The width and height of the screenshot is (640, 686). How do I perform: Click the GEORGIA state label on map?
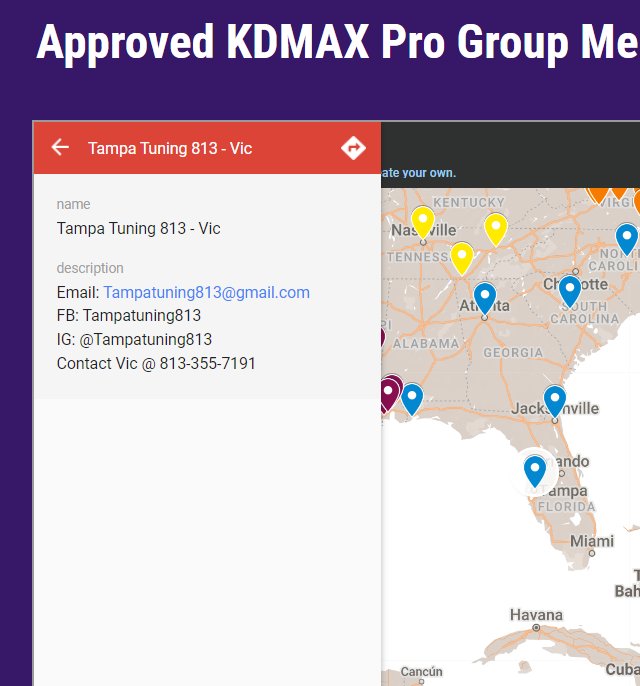513,353
